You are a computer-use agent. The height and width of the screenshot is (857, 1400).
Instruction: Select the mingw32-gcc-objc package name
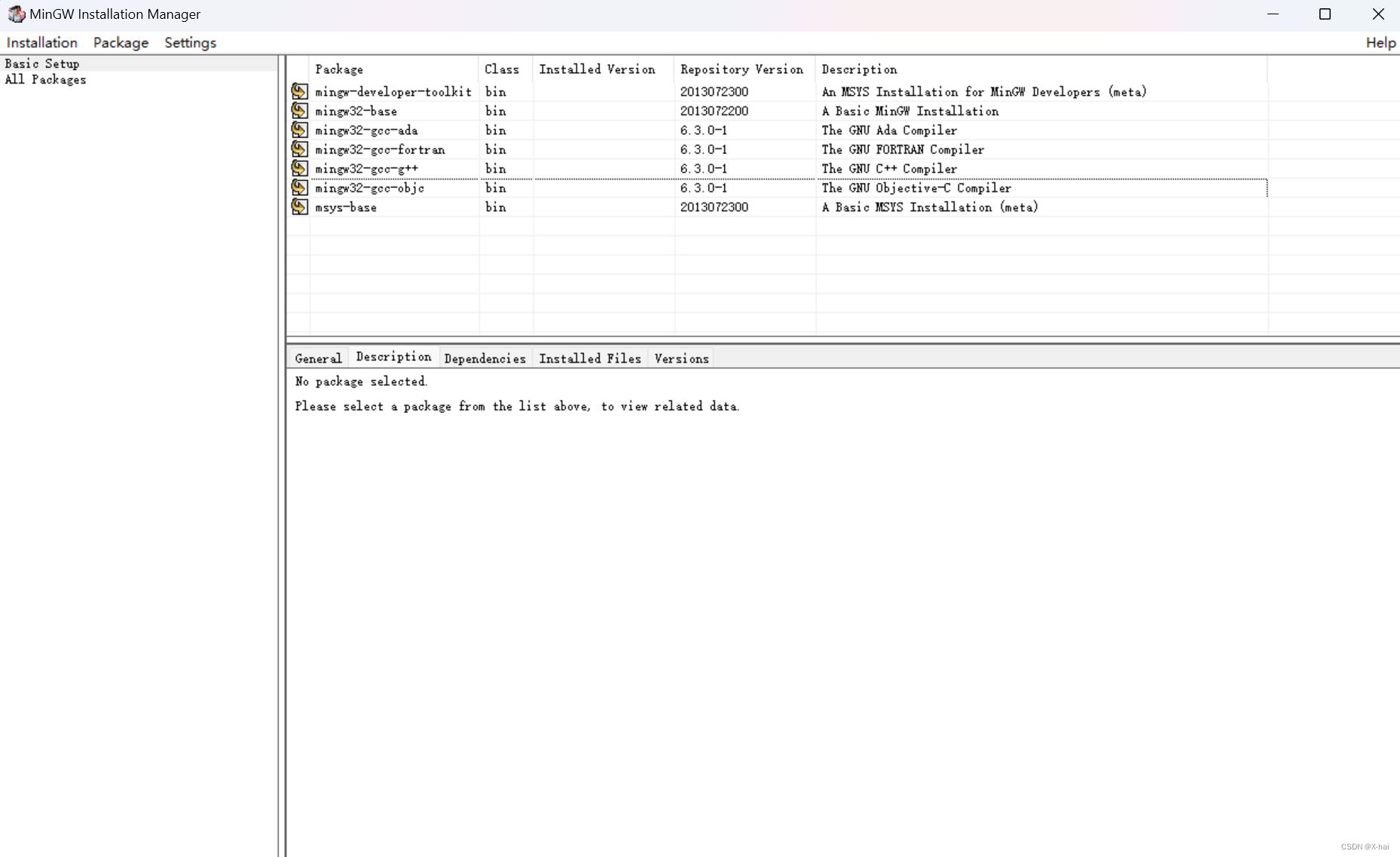point(369,188)
